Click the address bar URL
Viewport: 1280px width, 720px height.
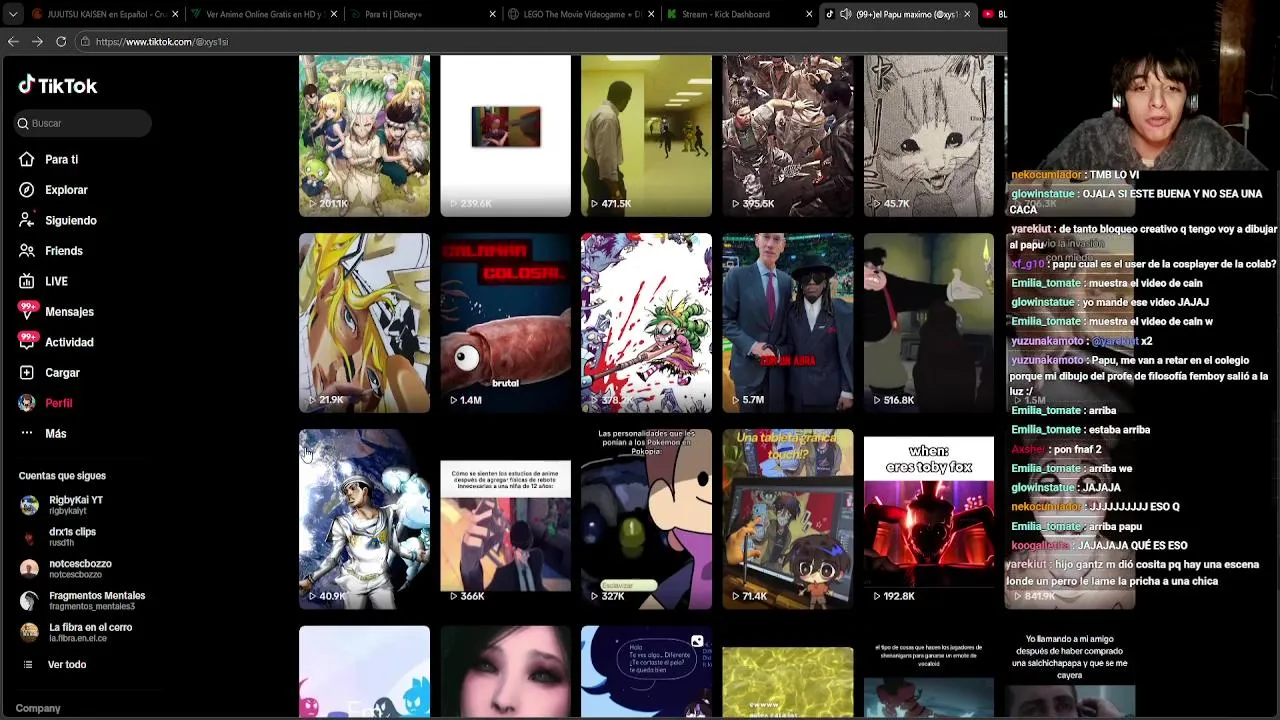pos(162,42)
